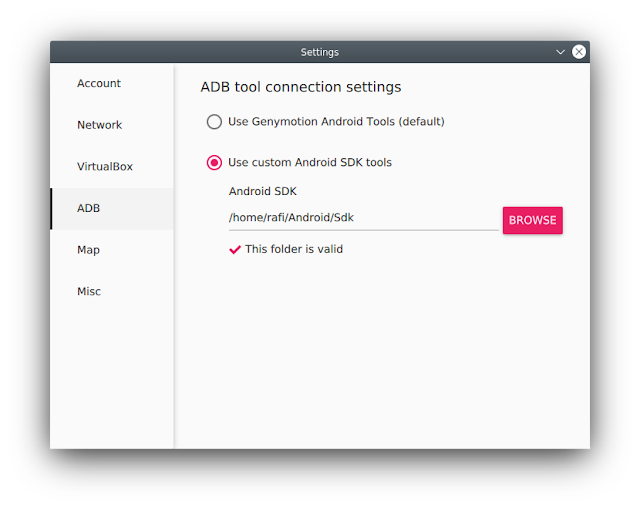Click the dark selection bar beside ADB
640x508 pixels.
pos(51,209)
